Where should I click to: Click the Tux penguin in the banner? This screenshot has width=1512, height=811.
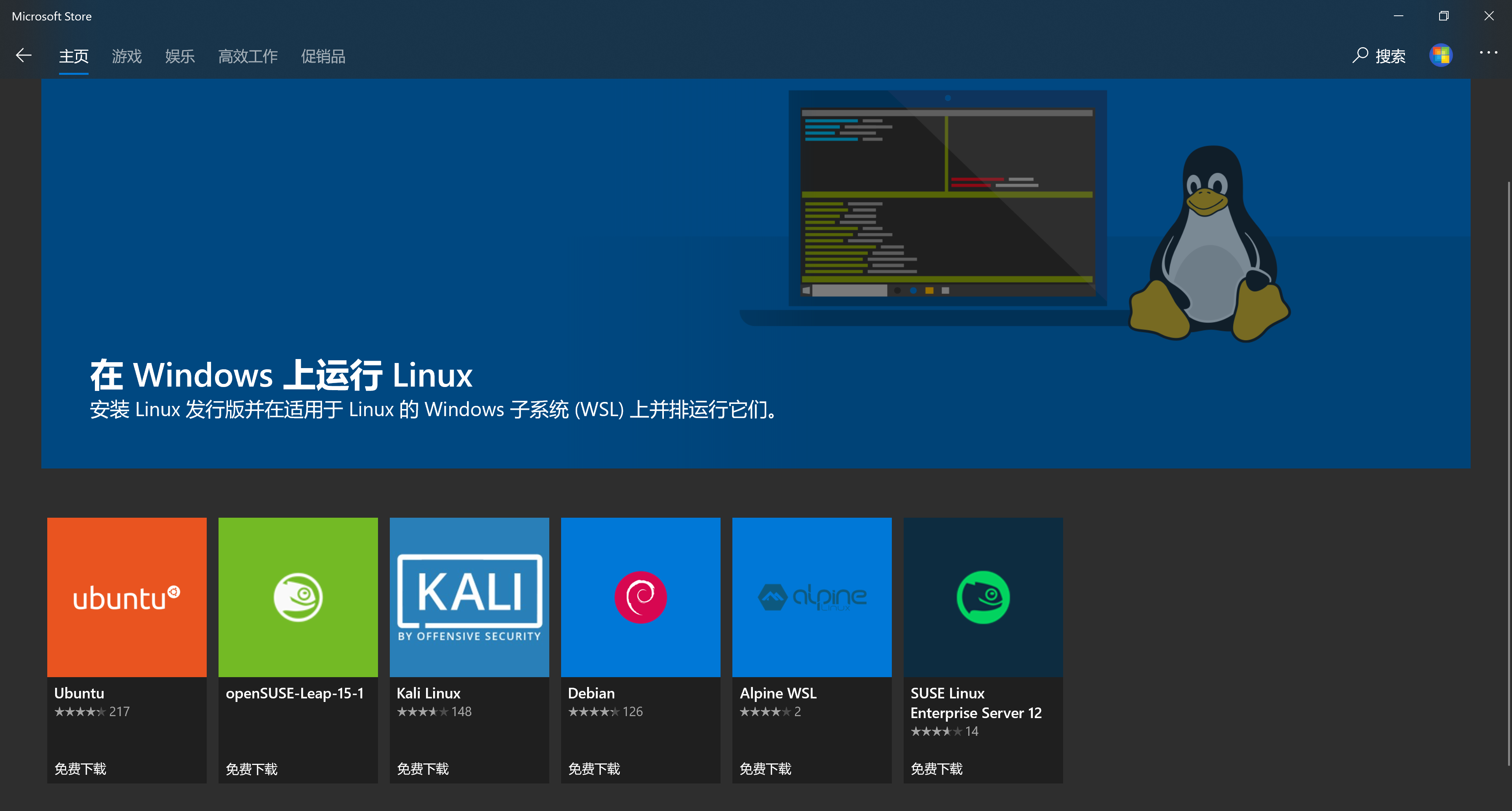1210,243
